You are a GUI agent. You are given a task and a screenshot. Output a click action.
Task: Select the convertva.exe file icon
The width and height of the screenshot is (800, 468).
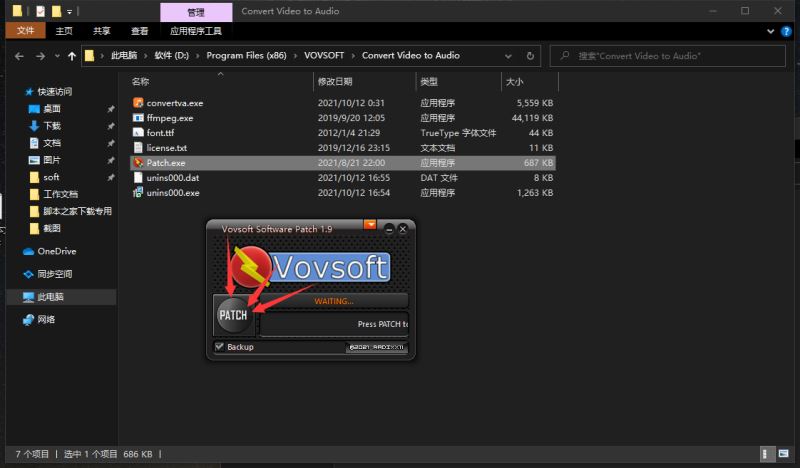click(x=138, y=103)
